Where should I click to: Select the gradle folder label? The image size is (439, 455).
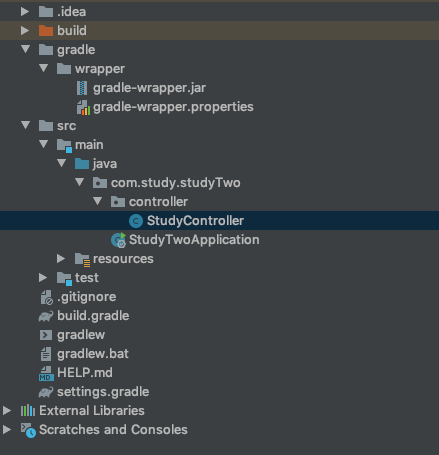76,50
